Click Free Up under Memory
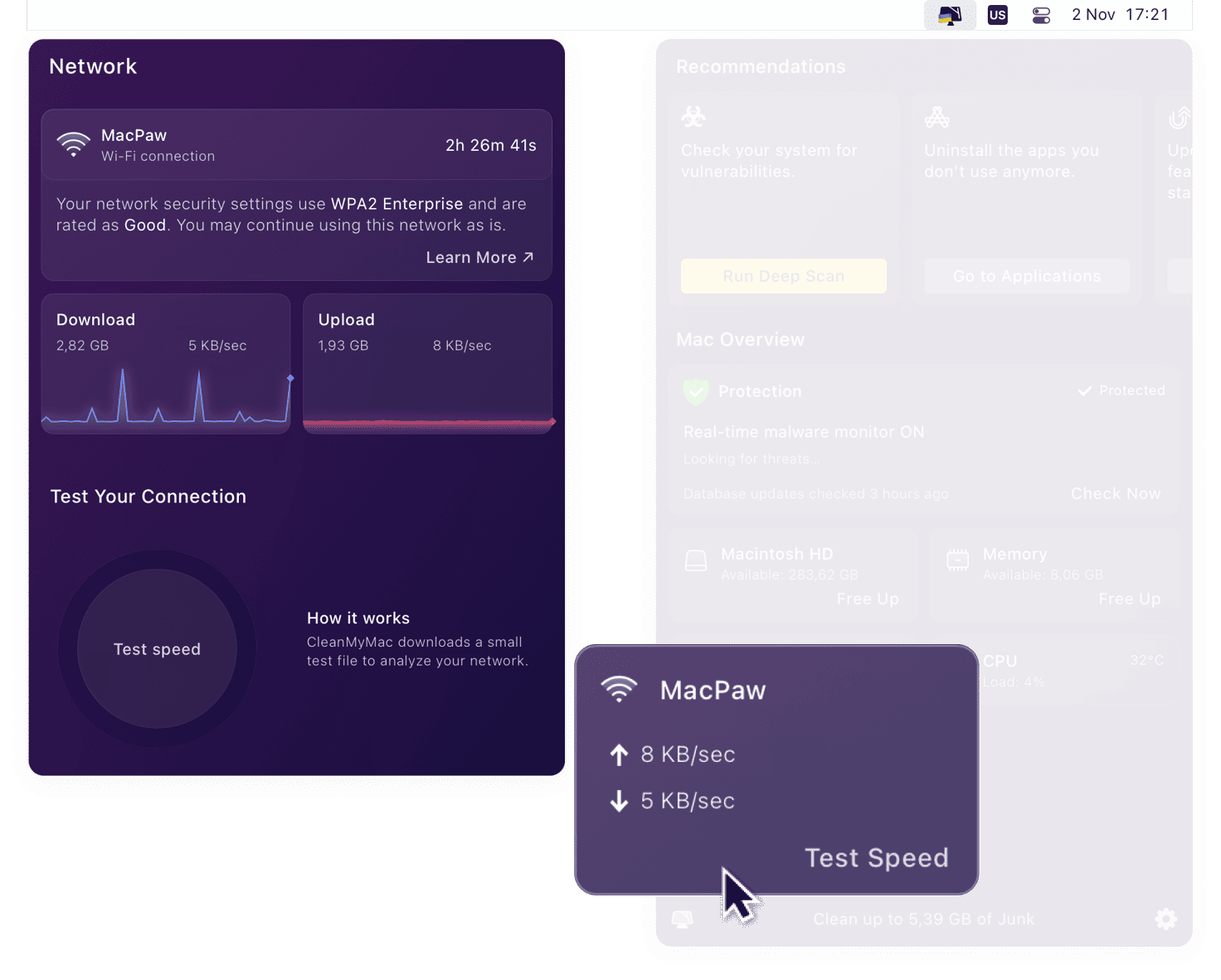The image size is (1221, 980). click(x=1130, y=599)
